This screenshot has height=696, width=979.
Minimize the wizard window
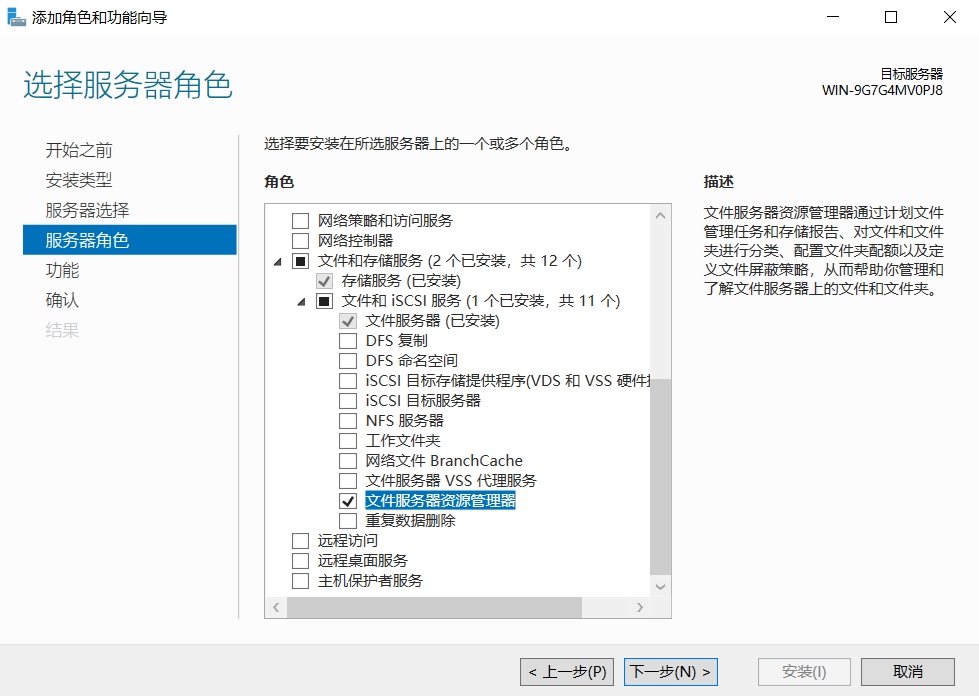(x=833, y=17)
